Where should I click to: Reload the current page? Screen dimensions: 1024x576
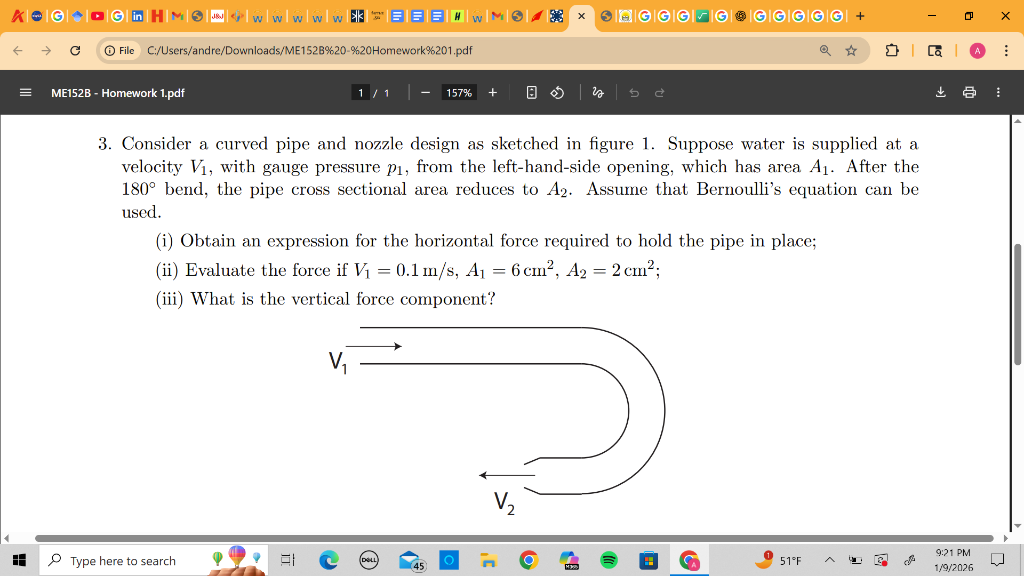point(75,50)
